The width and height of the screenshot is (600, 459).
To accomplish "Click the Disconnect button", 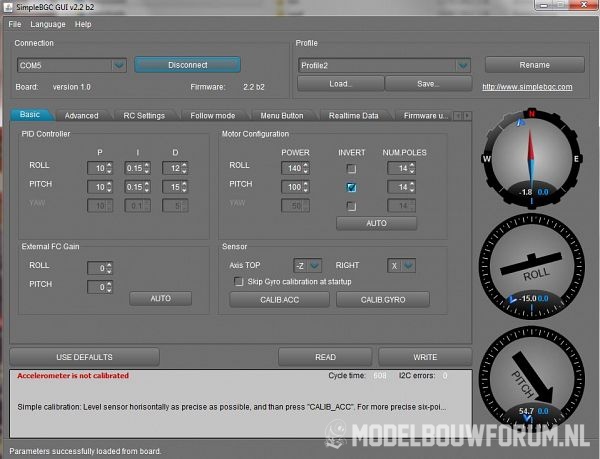I will pos(188,65).
